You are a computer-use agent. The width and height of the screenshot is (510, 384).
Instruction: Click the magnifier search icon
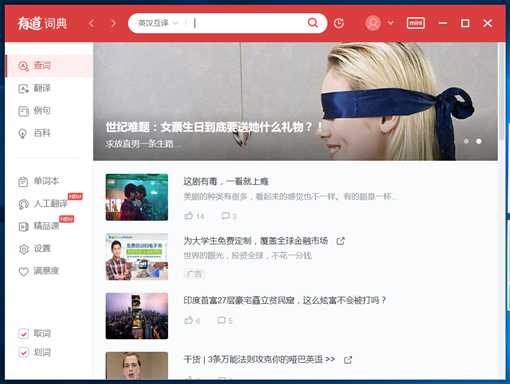(313, 23)
